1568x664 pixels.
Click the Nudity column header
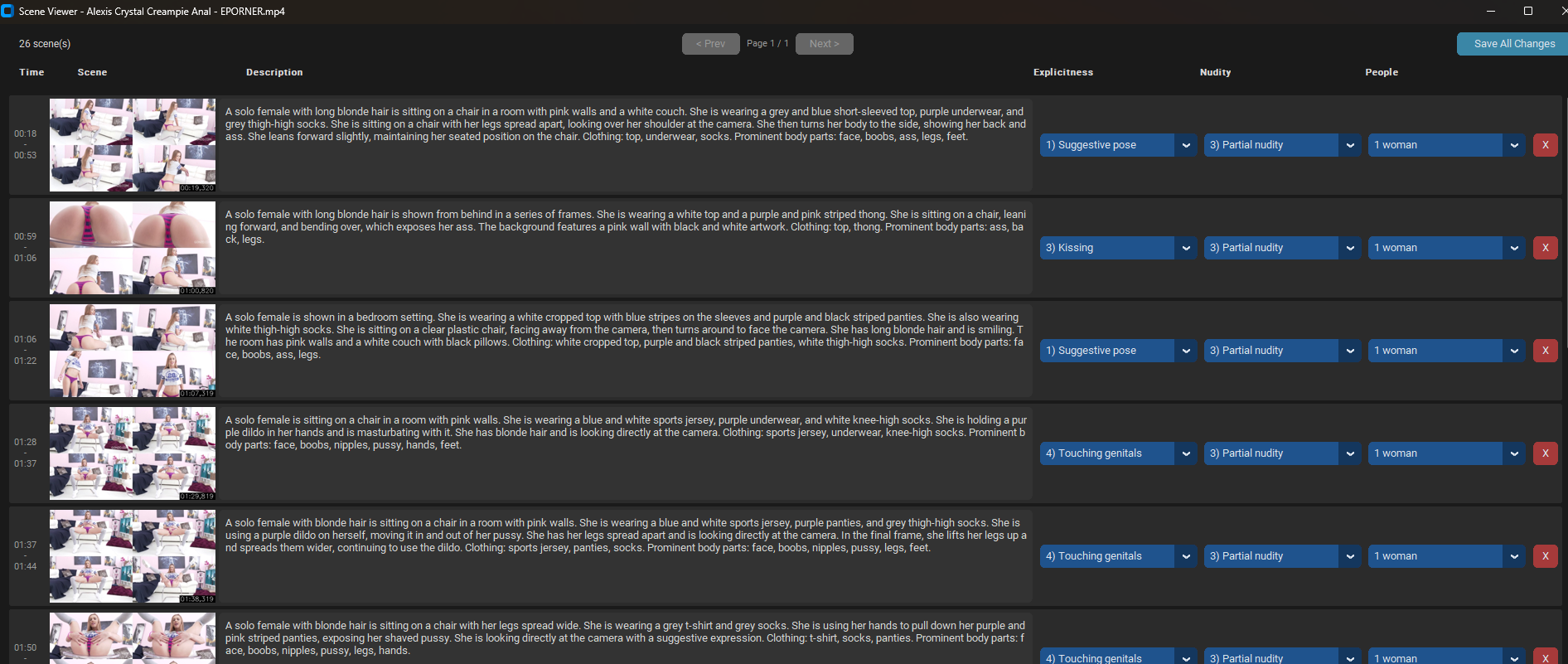tap(1215, 72)
